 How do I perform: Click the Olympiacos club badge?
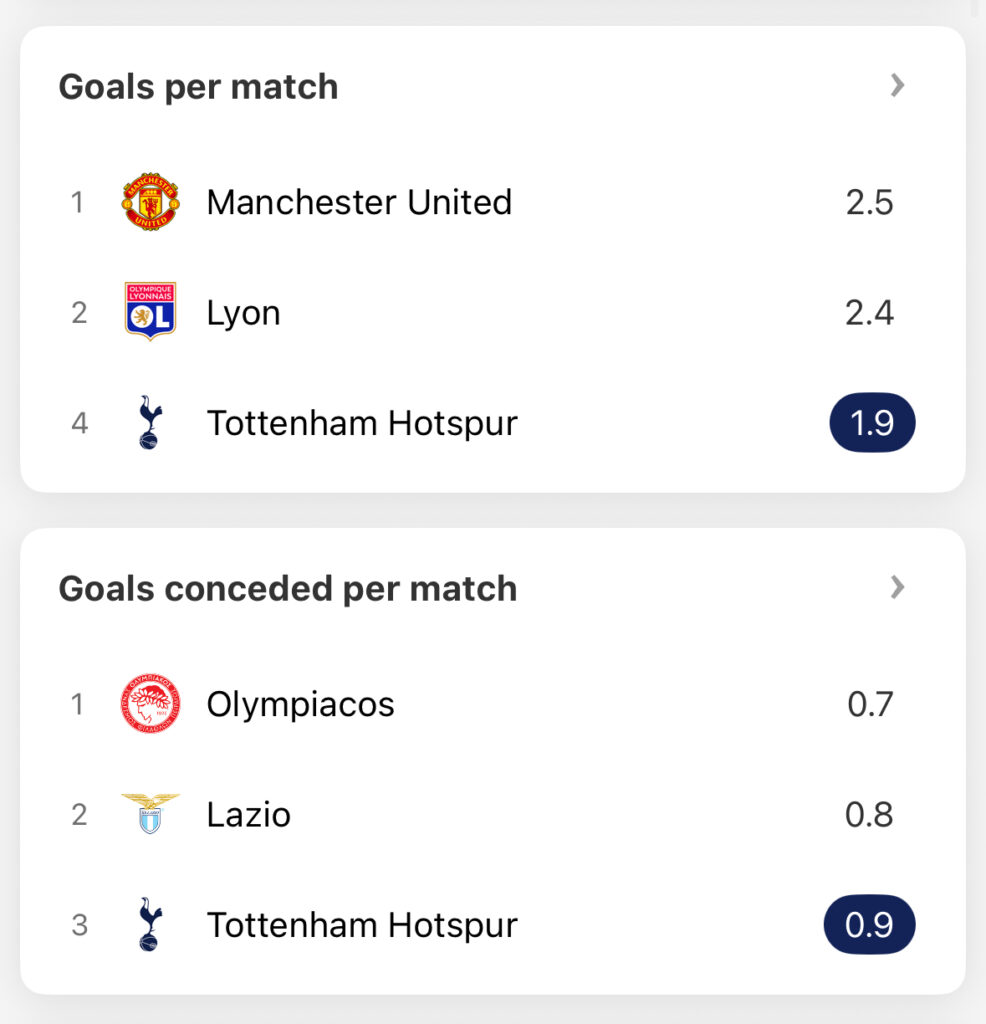point(150,703)
